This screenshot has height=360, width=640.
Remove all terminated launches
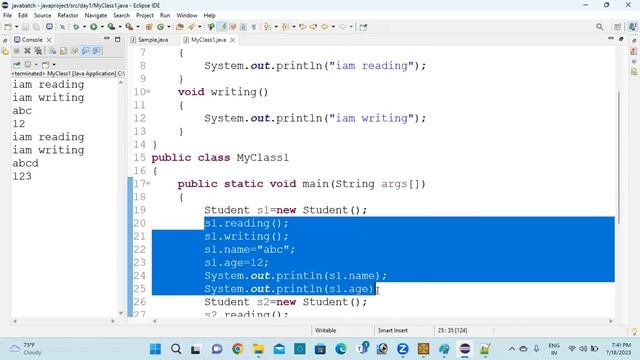[38, 51]
